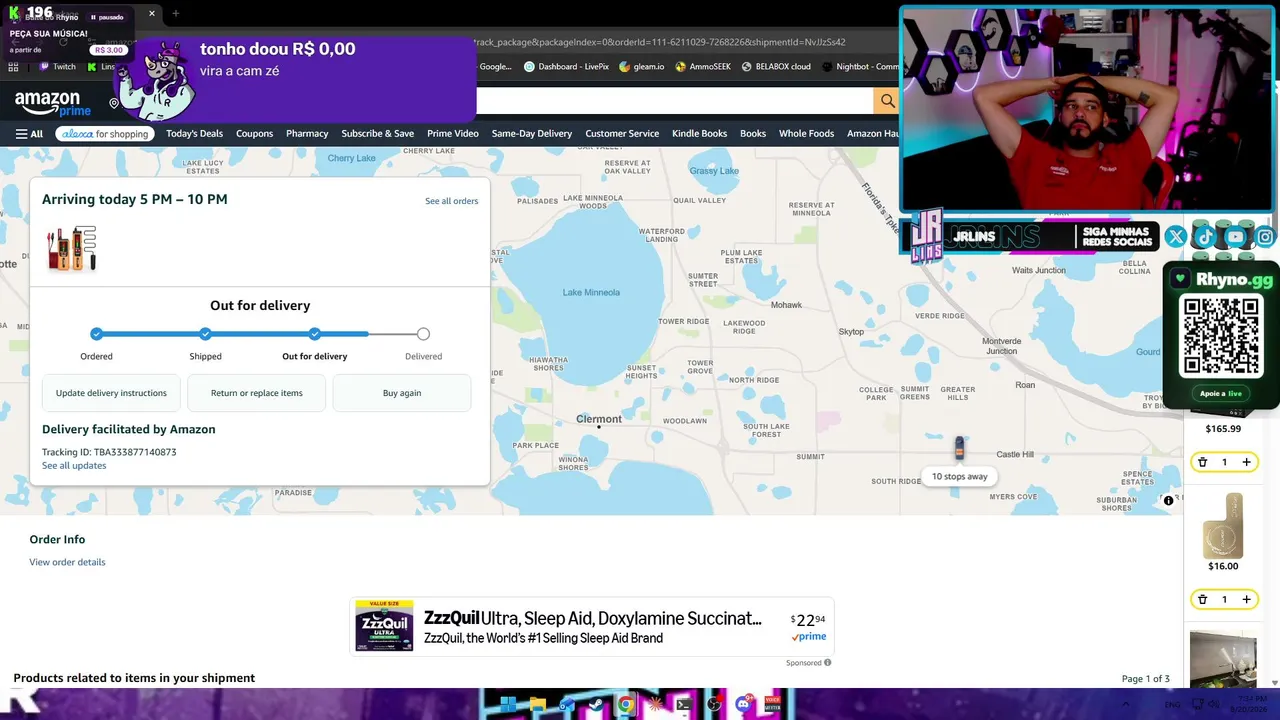Open the Pharmacy nav link
This screenshot has width=1280, height=720.
[x=307, y=134]
